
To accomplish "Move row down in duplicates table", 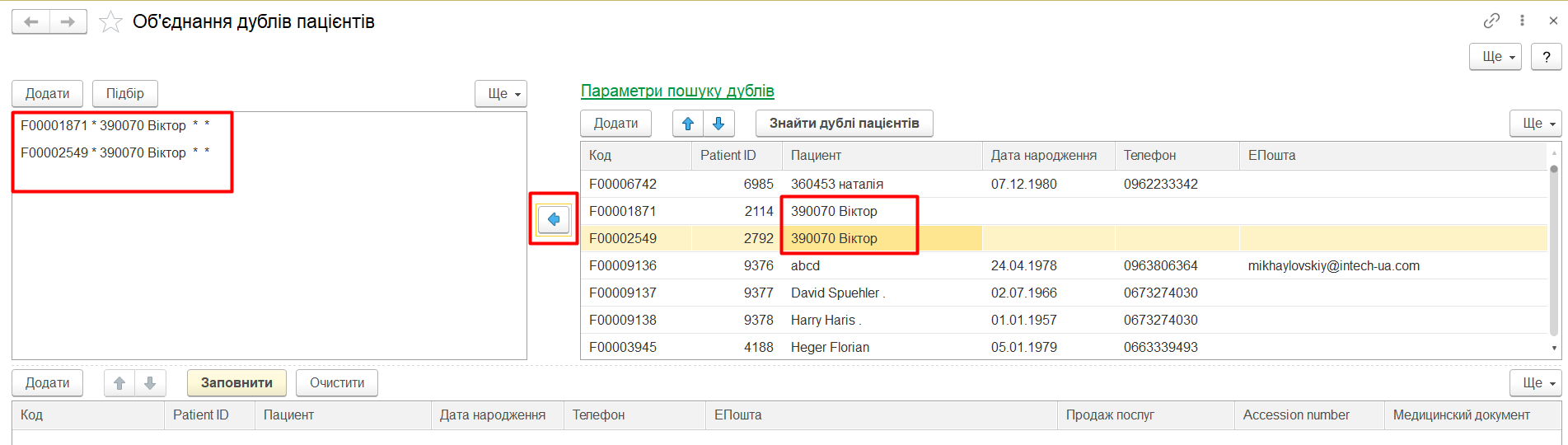I will (x=718, y=124).
